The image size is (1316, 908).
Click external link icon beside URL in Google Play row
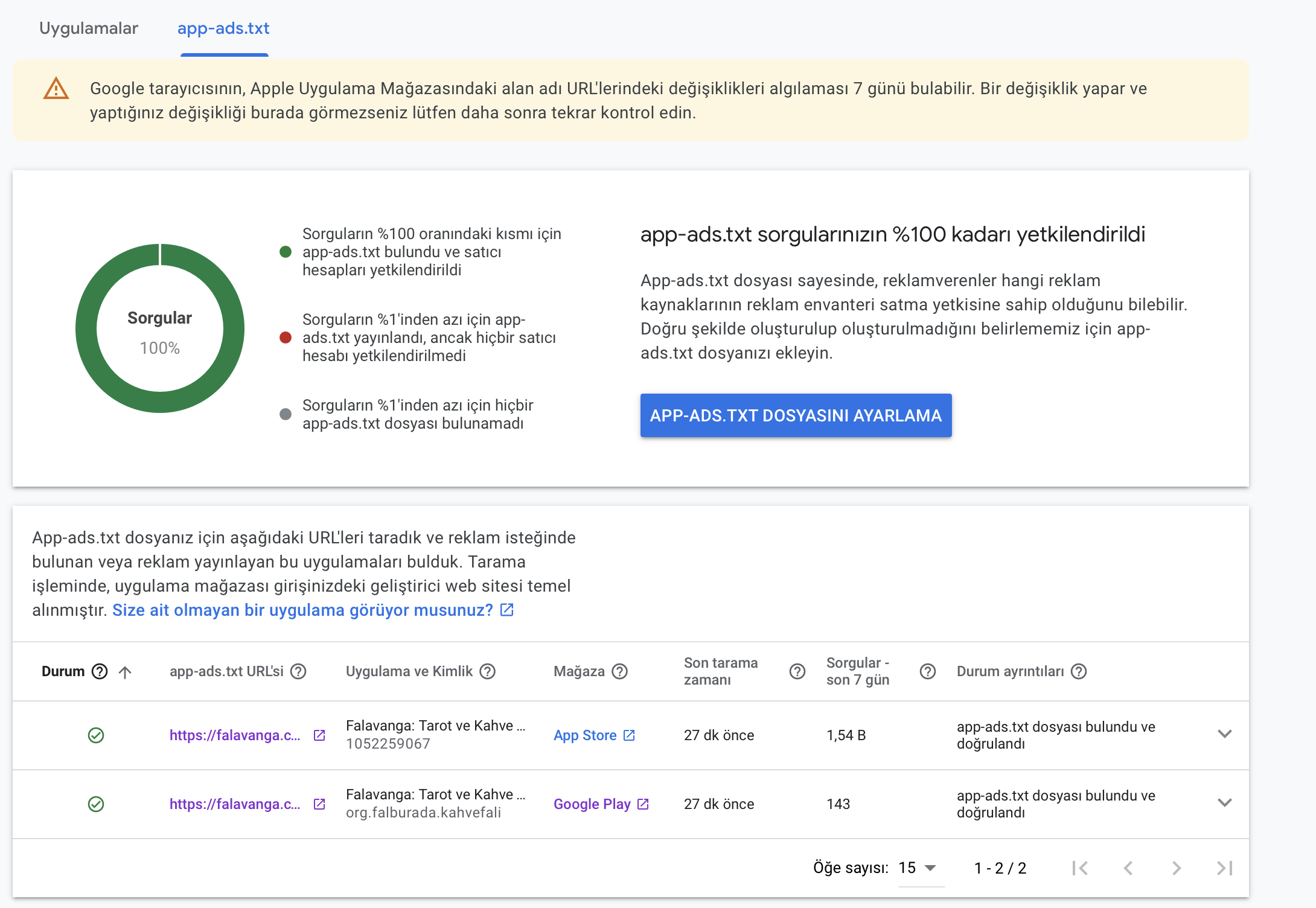click(319, 804)
